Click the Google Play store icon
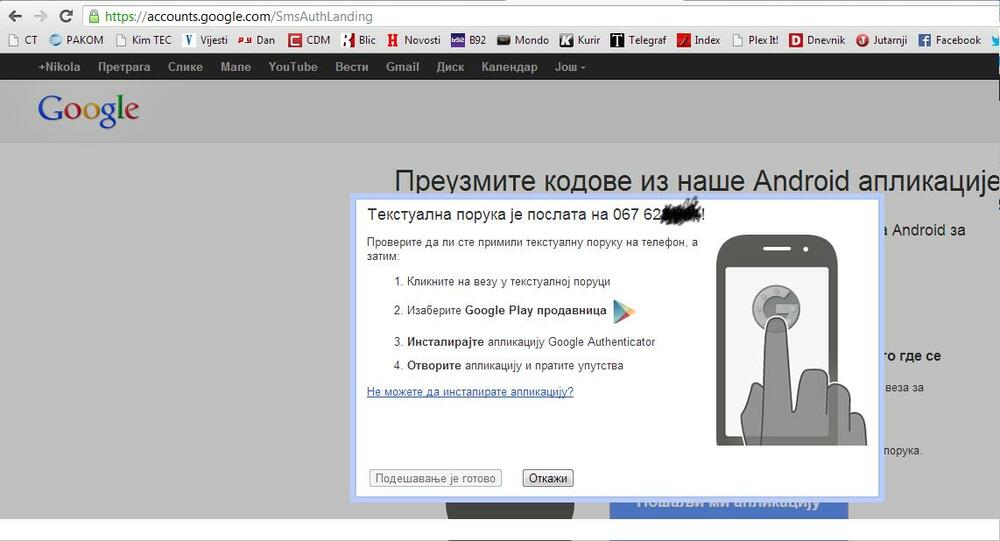This screenshot has width=1000, height=541. (624, 311)
